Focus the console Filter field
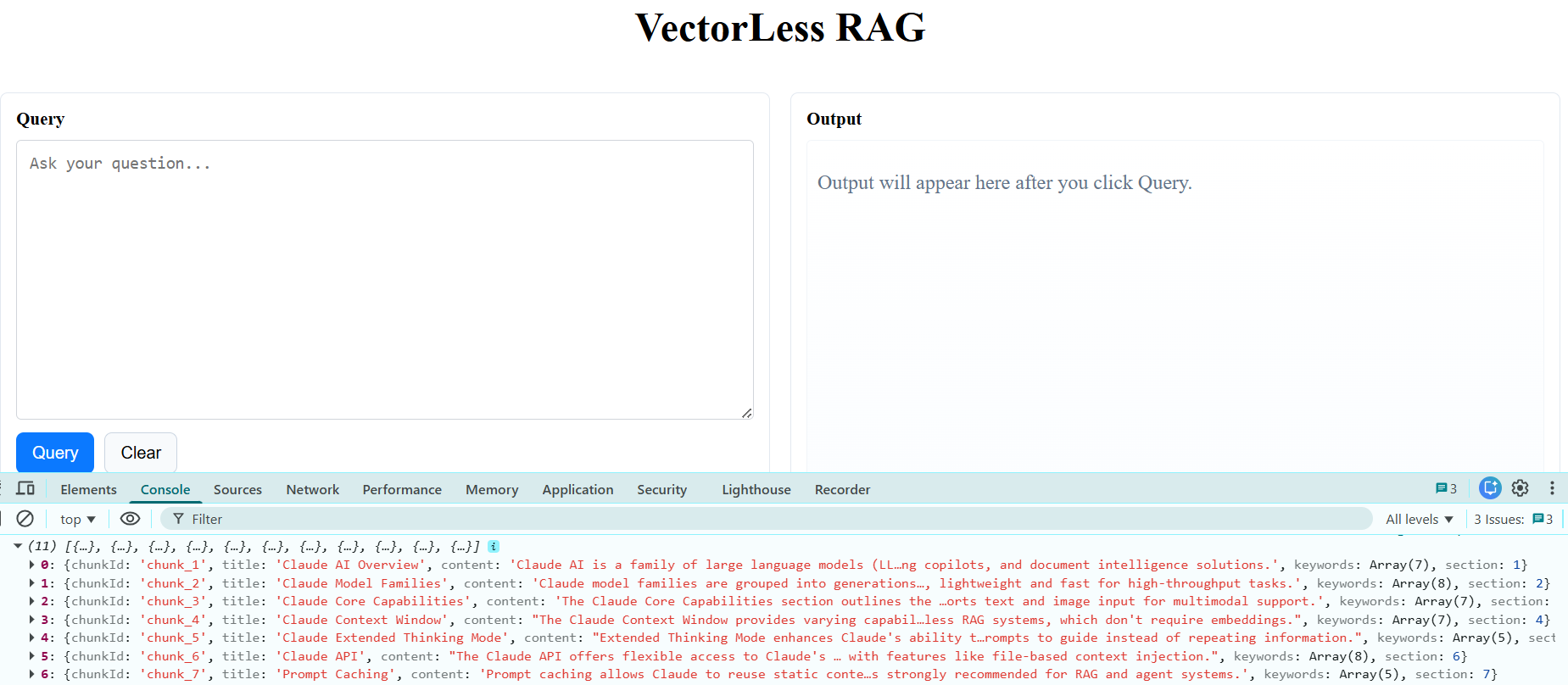Viewport: 1568px width, 685px height. pyautogui.click(x=767, y=519)
